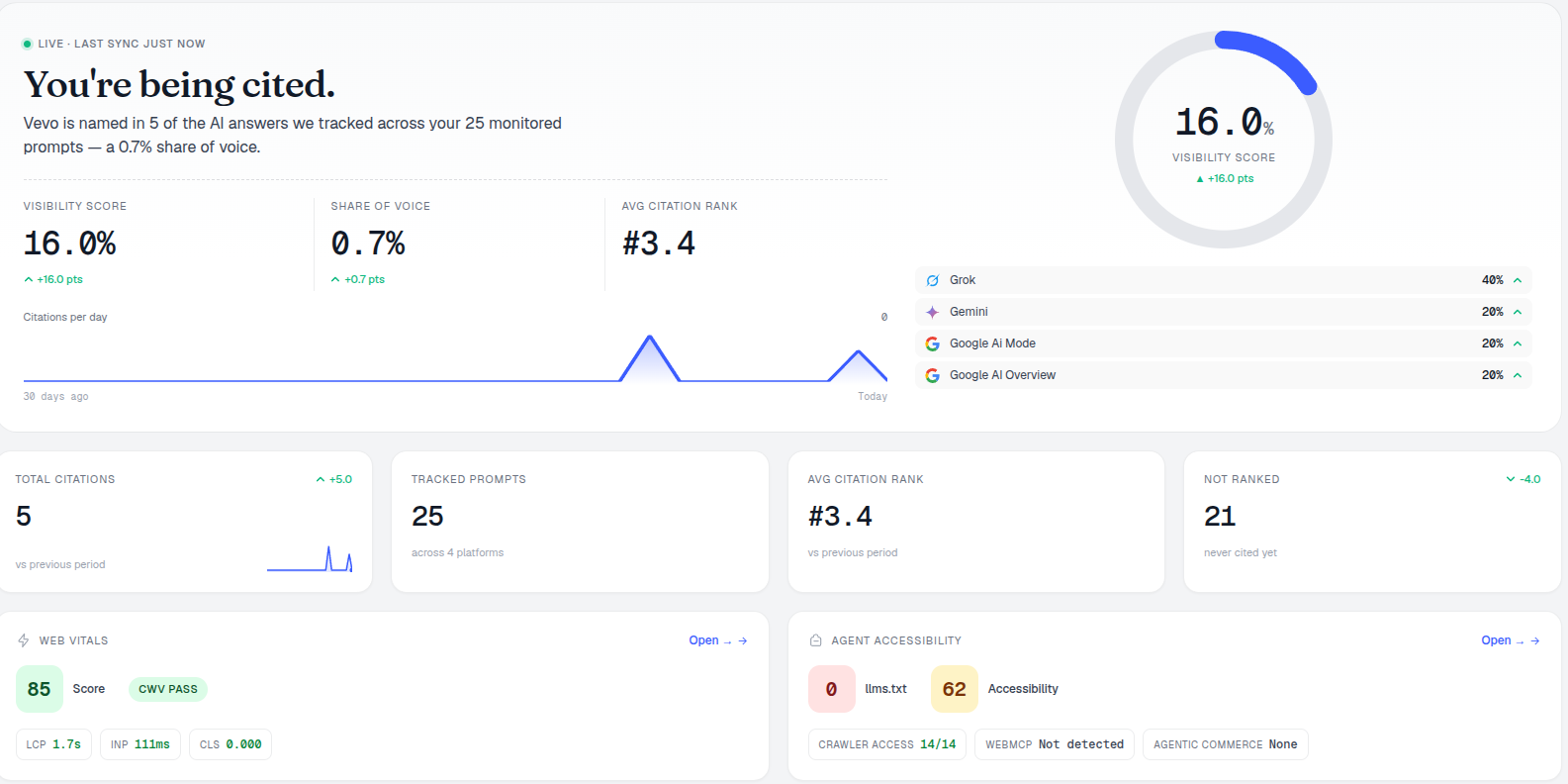Image resolution: width=1568 pixels, height=784 pixels.
Task: Click the Agent Accessibility header icon
Action: tap(816, 640)
